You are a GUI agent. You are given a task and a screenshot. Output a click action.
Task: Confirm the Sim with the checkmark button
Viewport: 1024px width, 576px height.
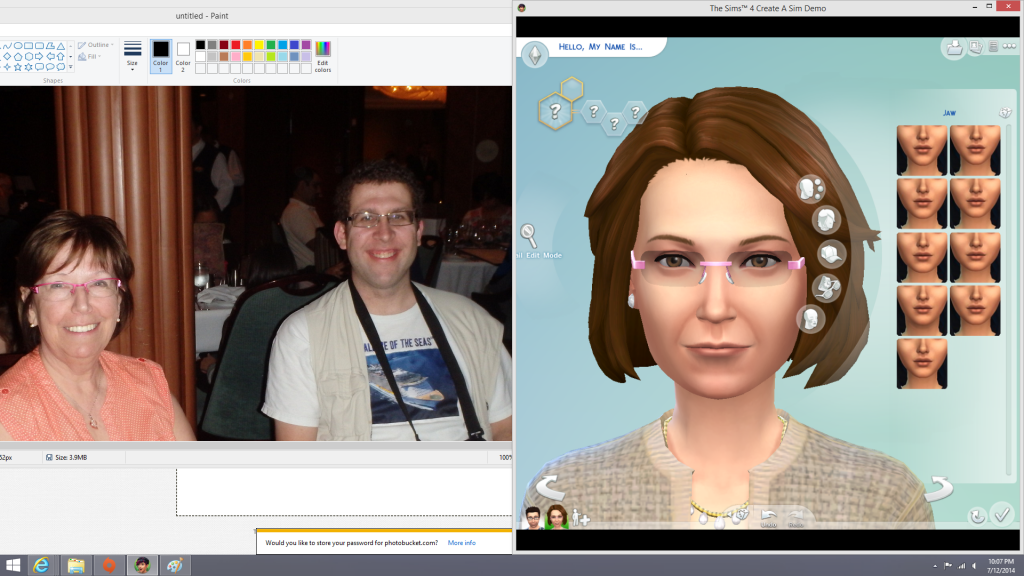click(1002, 515)
